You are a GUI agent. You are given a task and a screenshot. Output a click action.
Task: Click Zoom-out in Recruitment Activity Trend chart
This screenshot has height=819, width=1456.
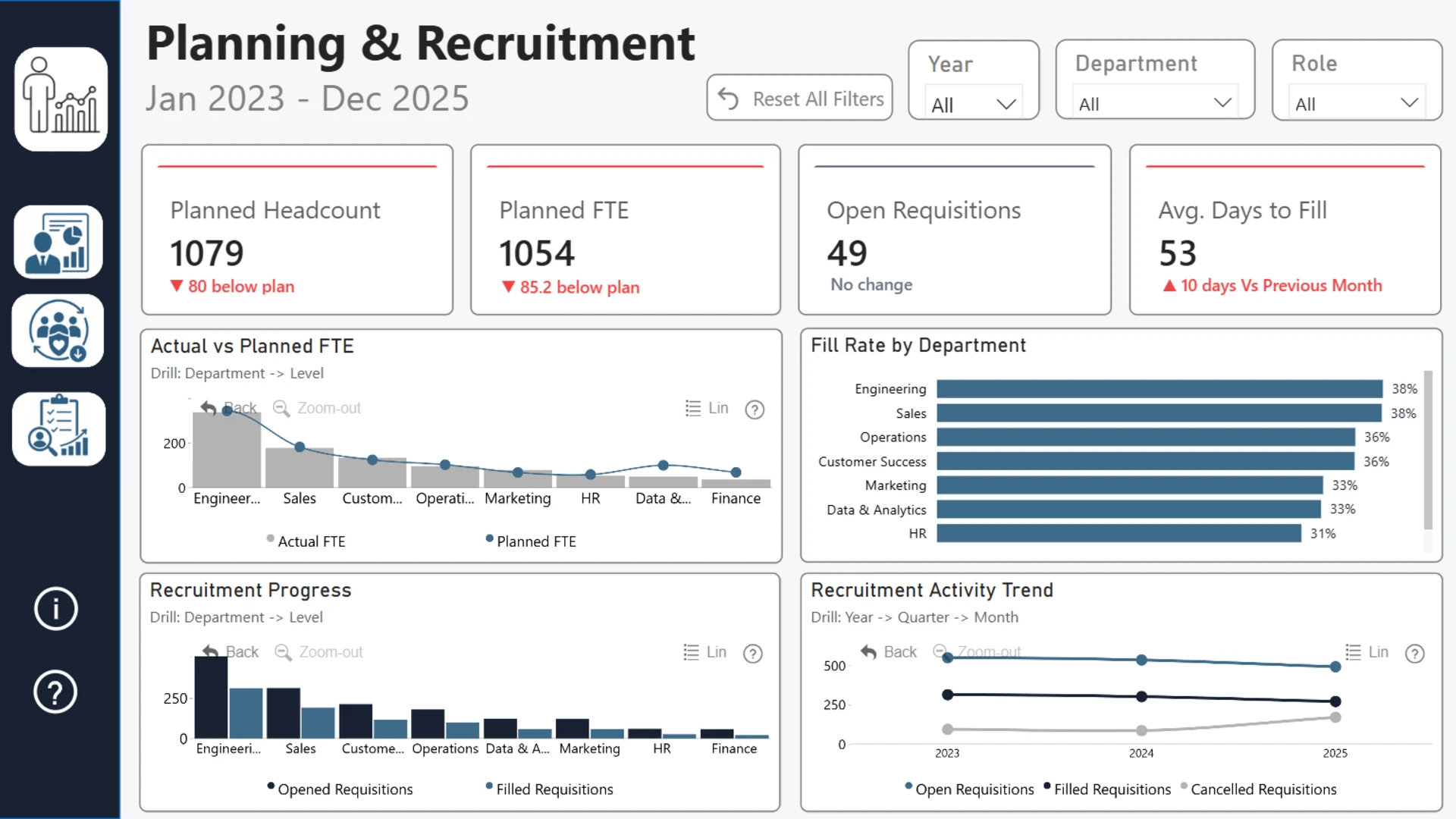click(x=977, y=652)
